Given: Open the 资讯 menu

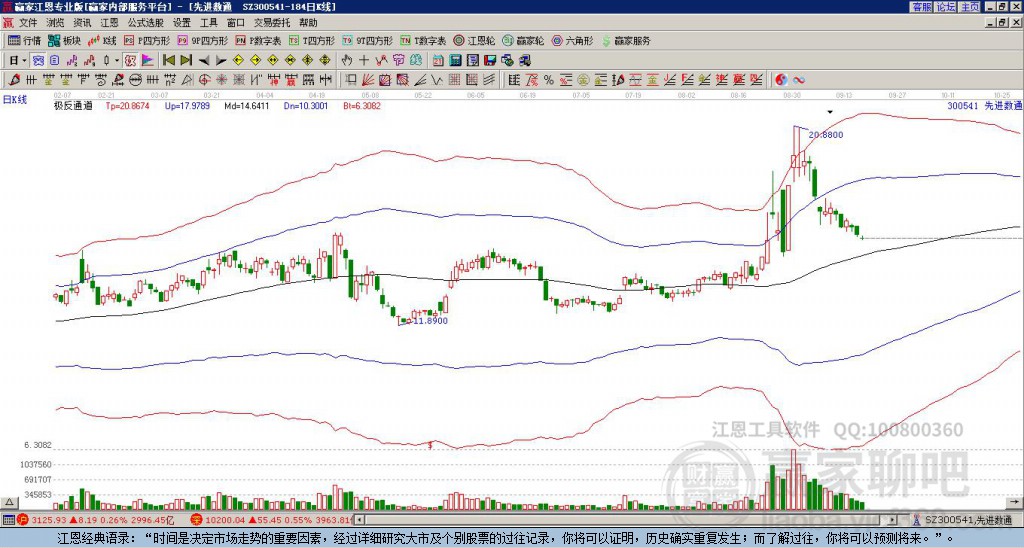Looking at the screenshot, I should pos(82,23).
